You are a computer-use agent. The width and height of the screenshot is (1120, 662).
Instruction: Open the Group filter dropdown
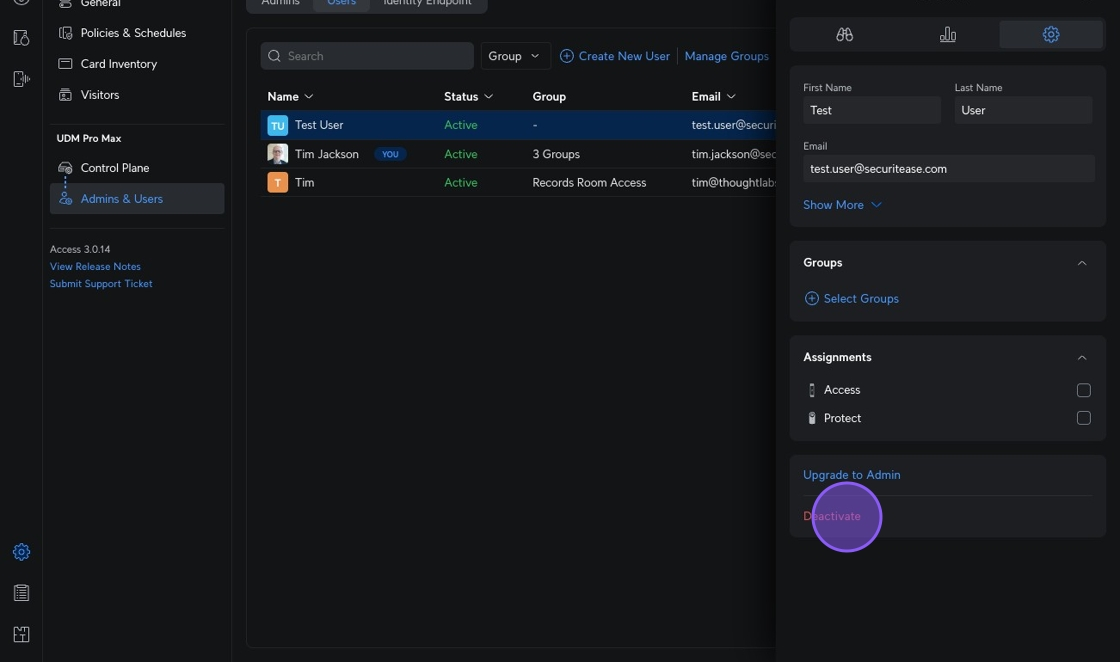tap(515, 56)
